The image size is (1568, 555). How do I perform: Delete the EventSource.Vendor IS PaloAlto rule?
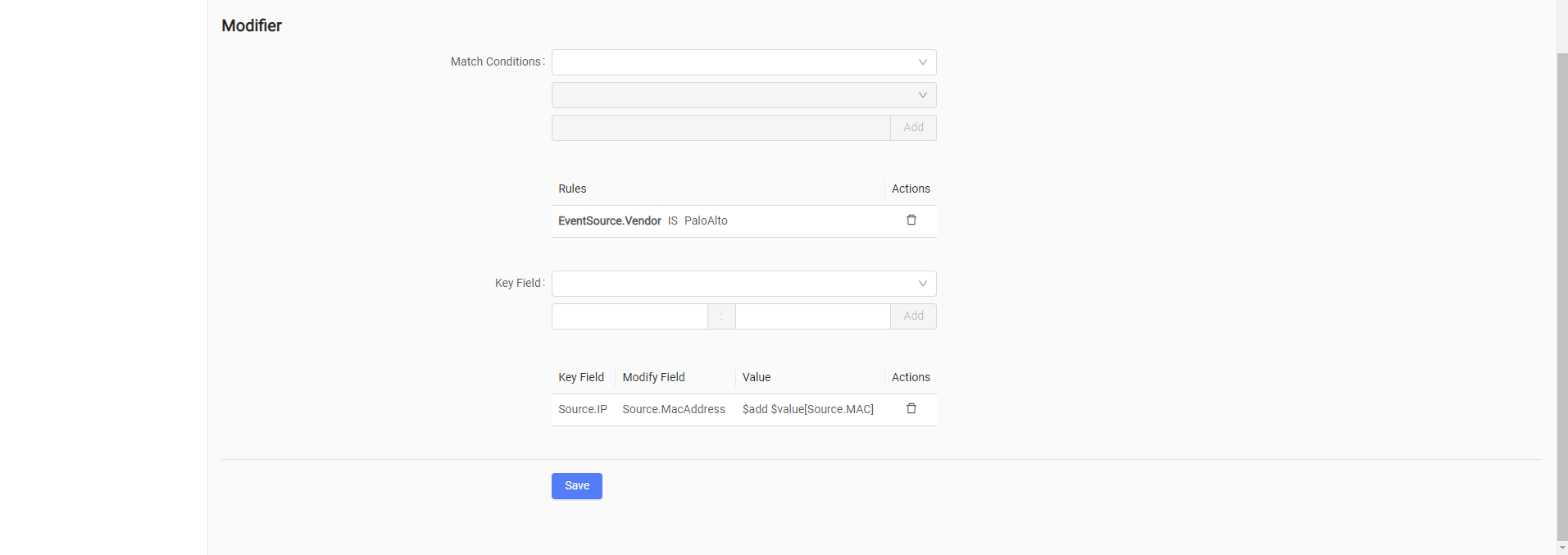(x=911, y=220)
